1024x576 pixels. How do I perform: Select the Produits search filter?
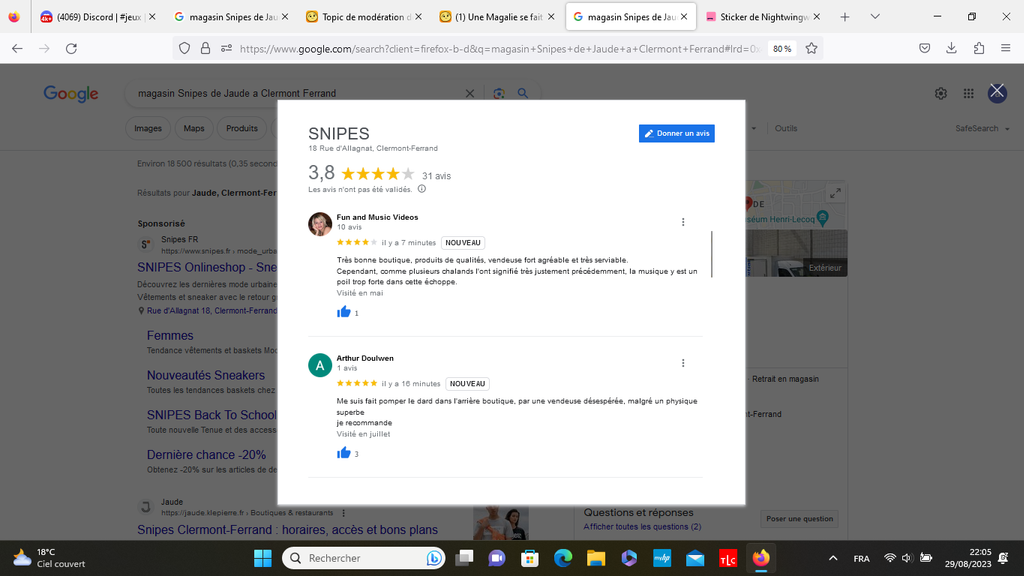(x=242, y=129)
